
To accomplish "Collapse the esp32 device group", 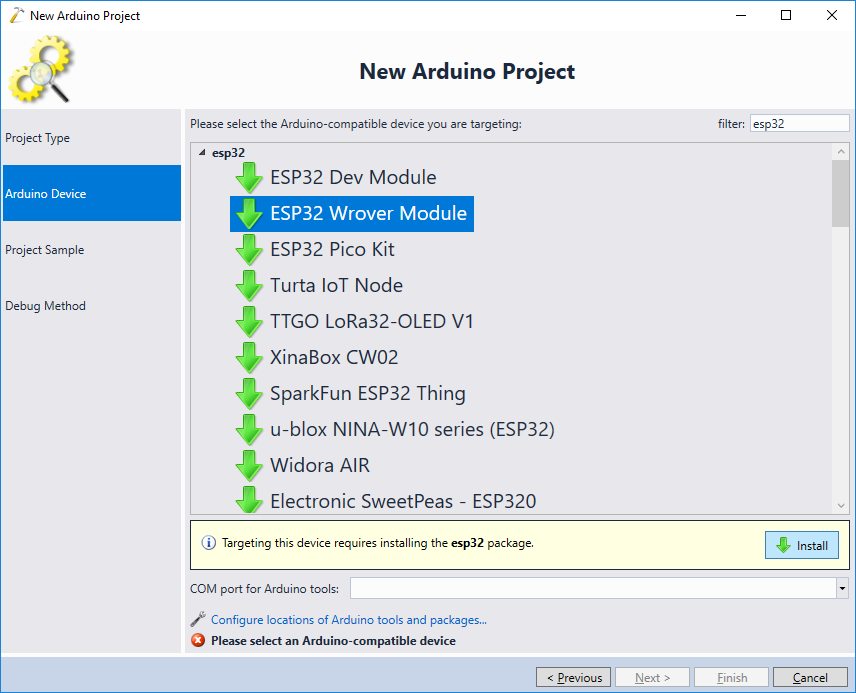I will click(202, 152).
